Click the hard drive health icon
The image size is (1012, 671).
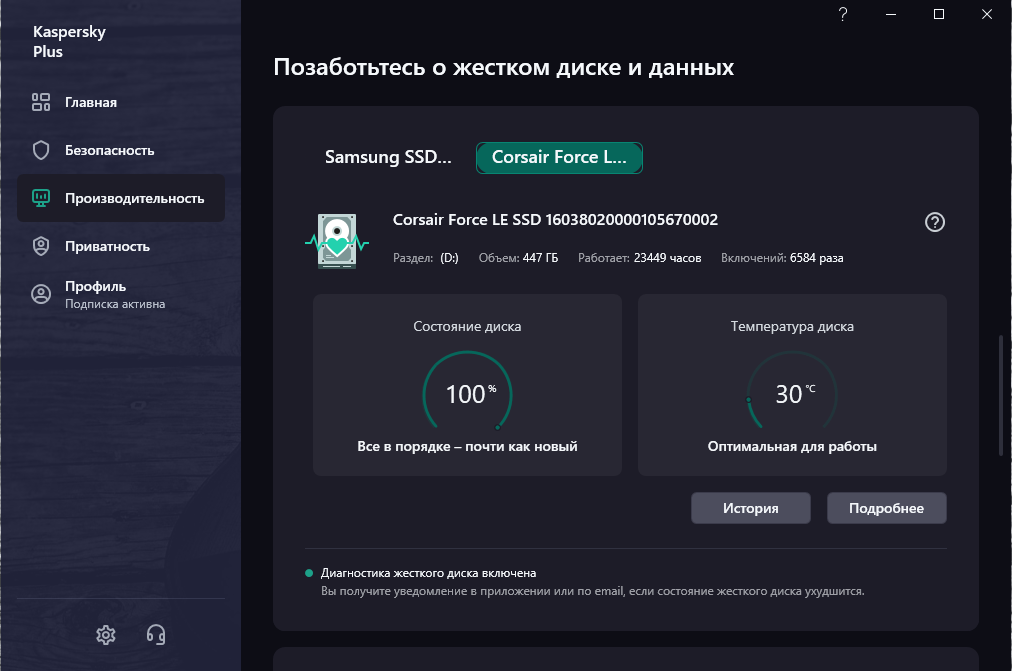tap(337, 241)
